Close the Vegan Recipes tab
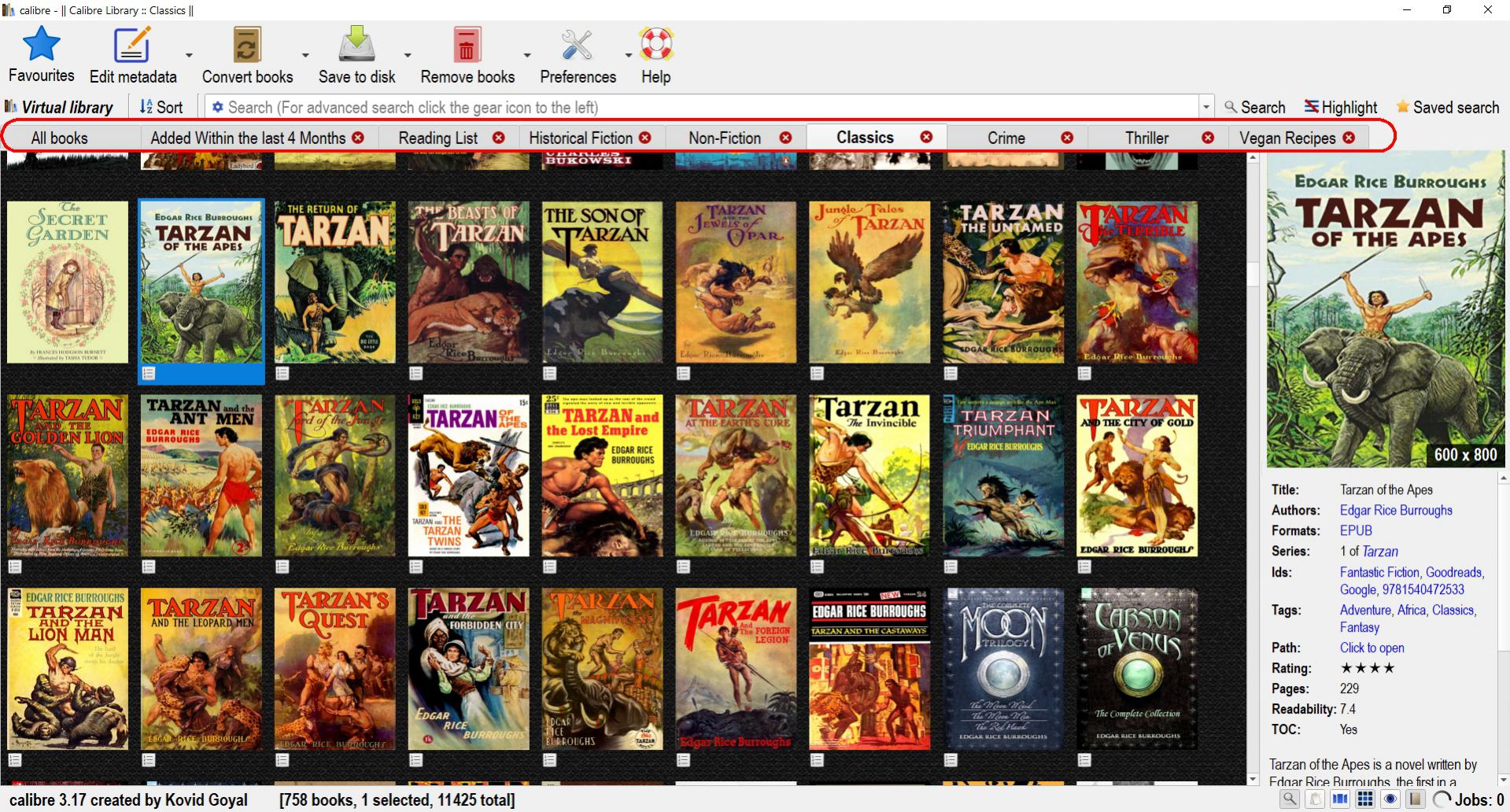 pyautogui.click(x=1349, y=138)
